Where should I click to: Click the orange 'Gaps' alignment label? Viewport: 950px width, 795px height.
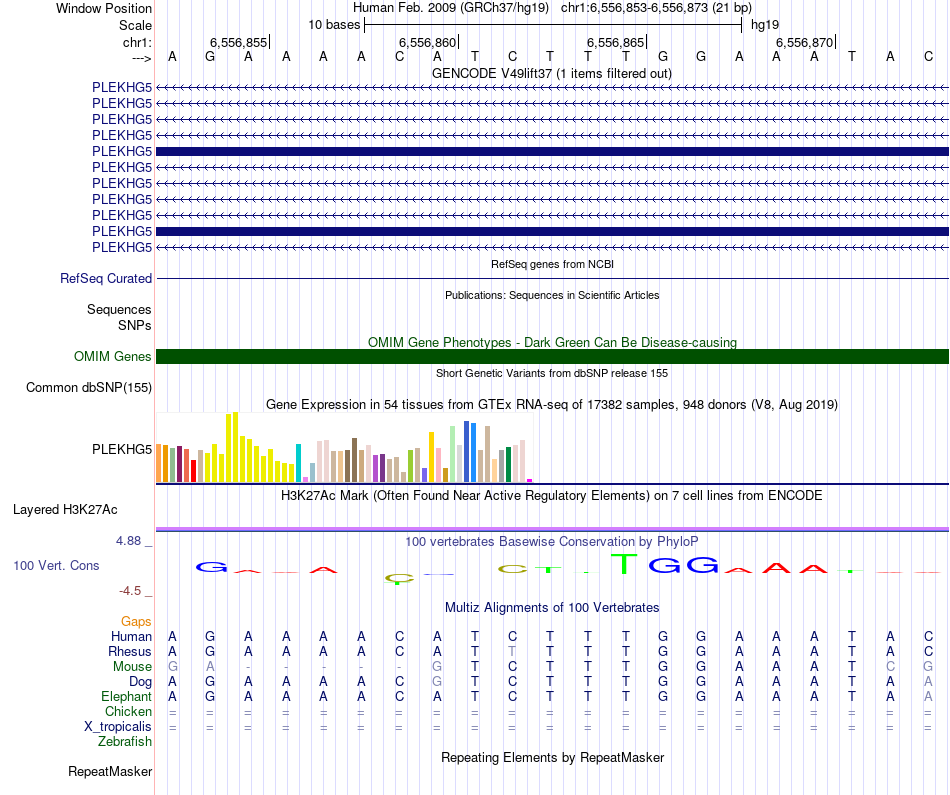(136, 622)
